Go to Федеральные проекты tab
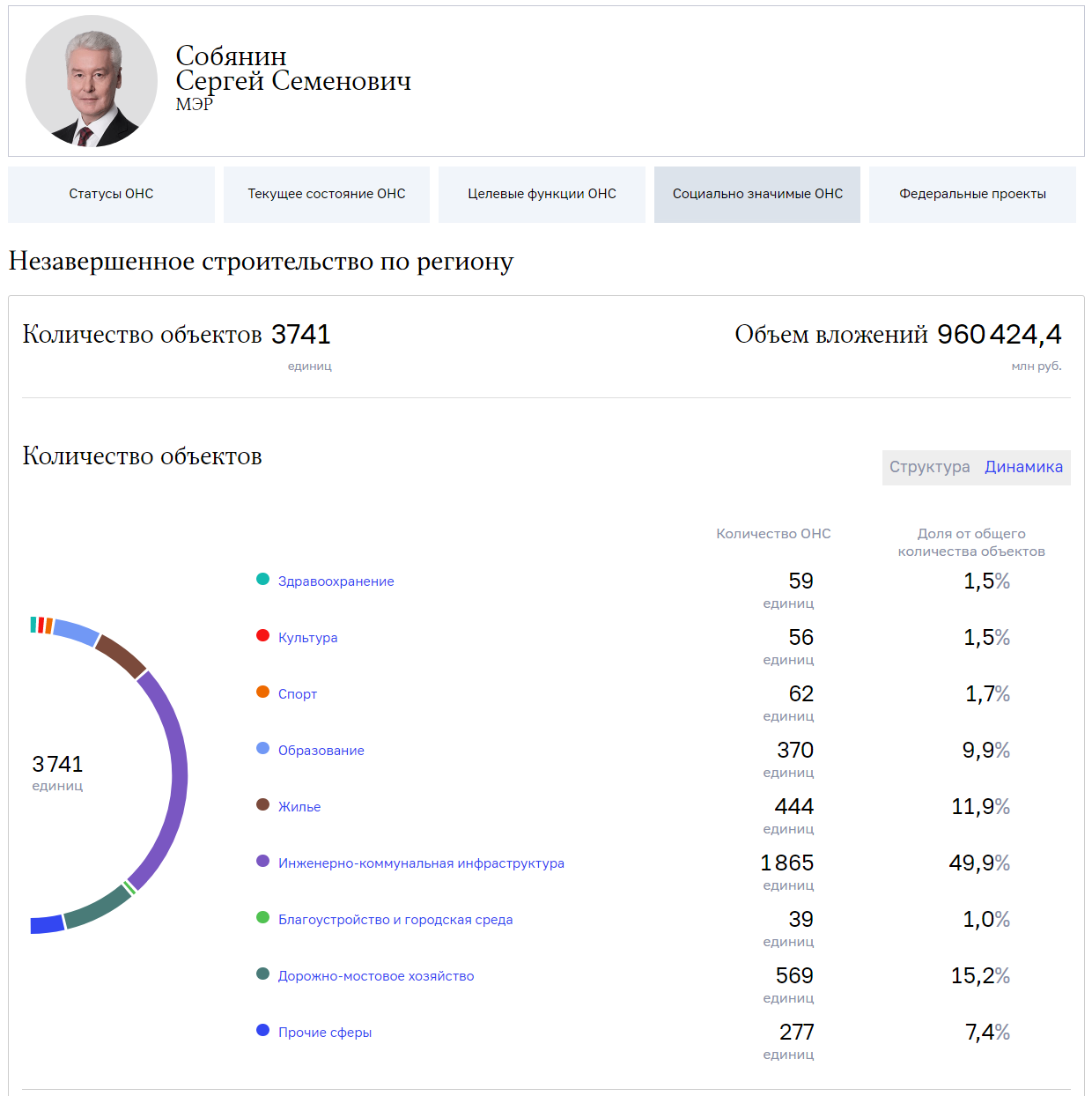 pos(972,194)
